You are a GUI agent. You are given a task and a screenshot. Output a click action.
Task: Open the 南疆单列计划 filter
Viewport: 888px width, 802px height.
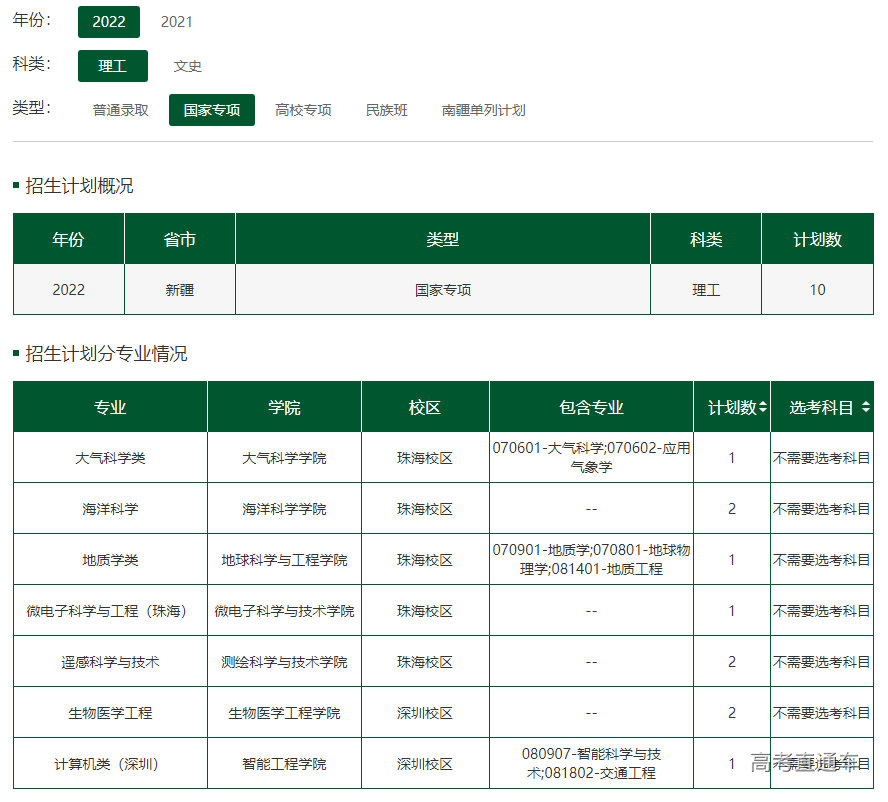[483, 110]
